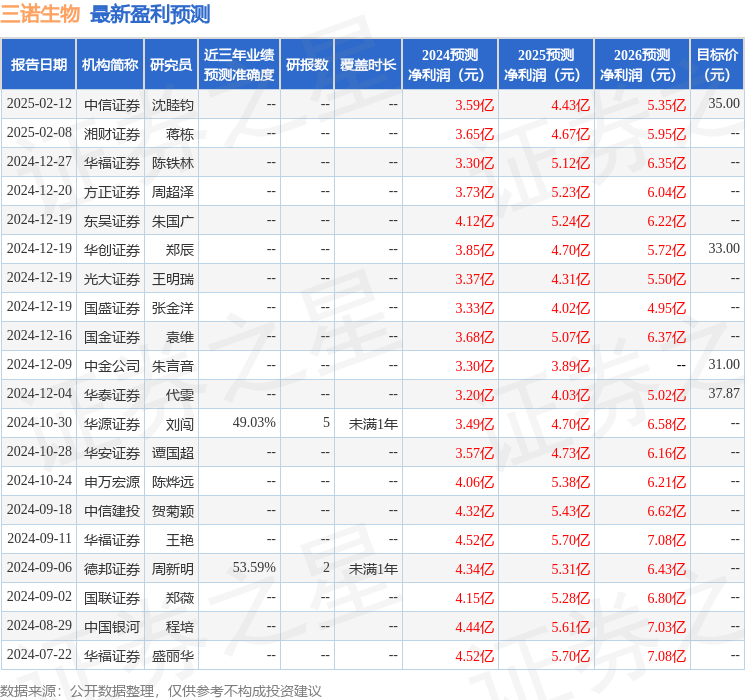Click 中信建投 institution cell
Viewport: 745px width, 700px height.
coord(112,510)
